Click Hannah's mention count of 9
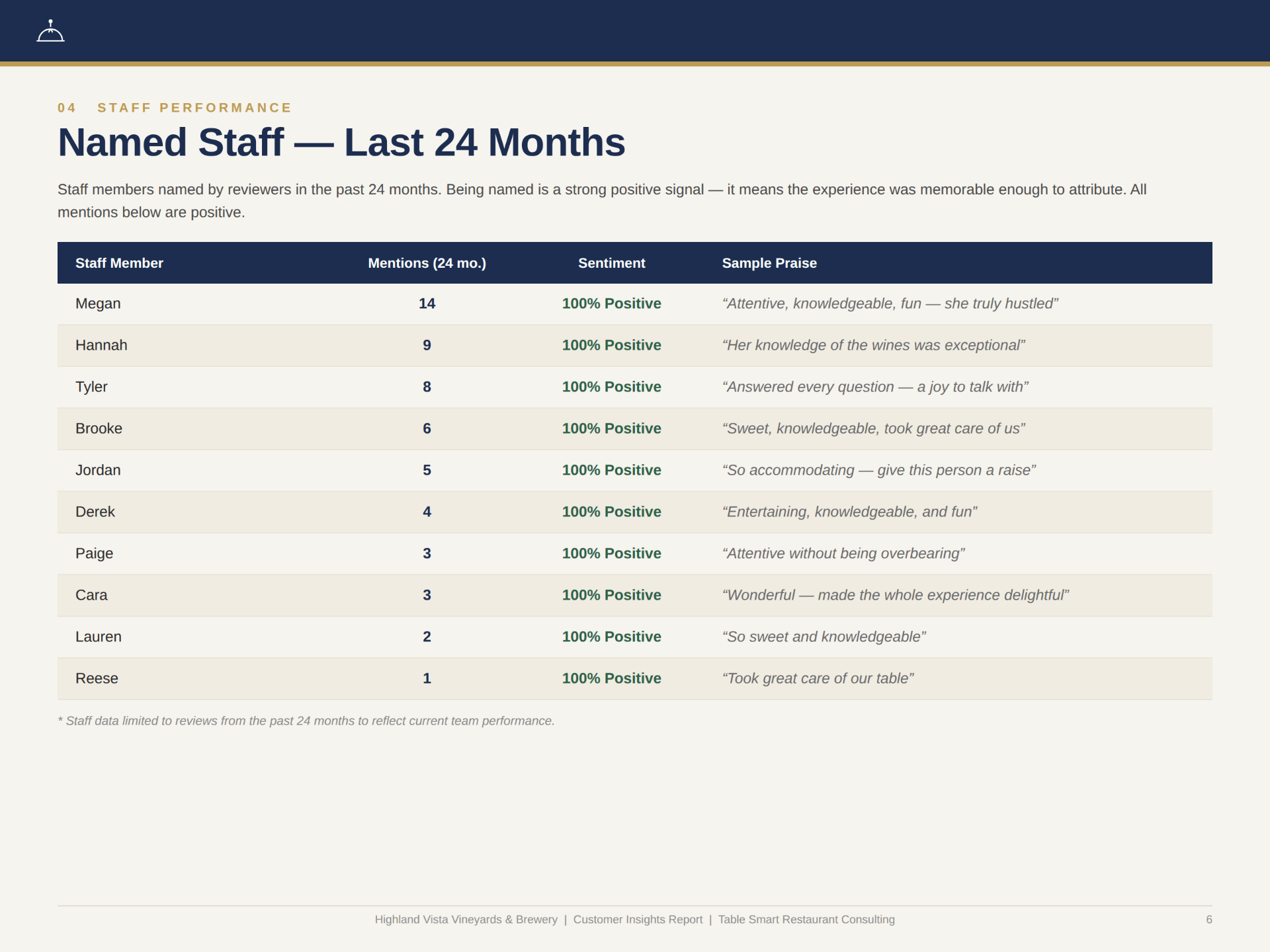1270x952 pixels. tap(427, 345)
